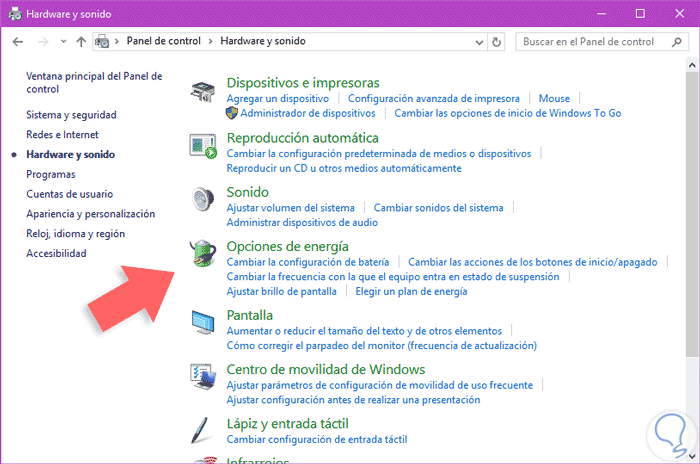The width and height of the screenshot is (700, 464).
Task: Go up one level with the up arrow
Action: point(81,42)
